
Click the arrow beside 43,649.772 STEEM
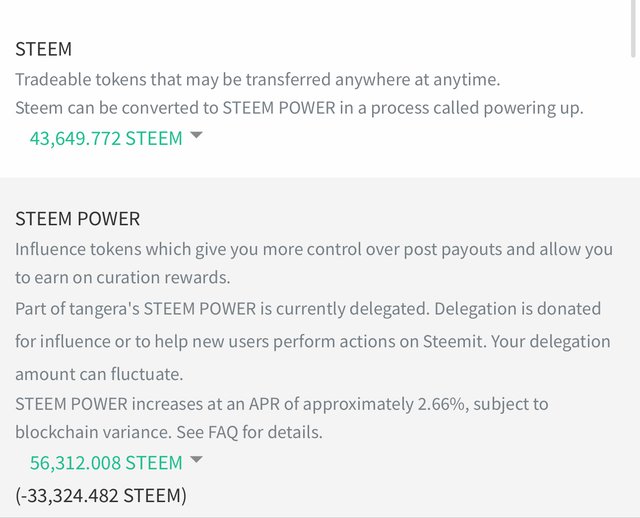pos(196,135)
